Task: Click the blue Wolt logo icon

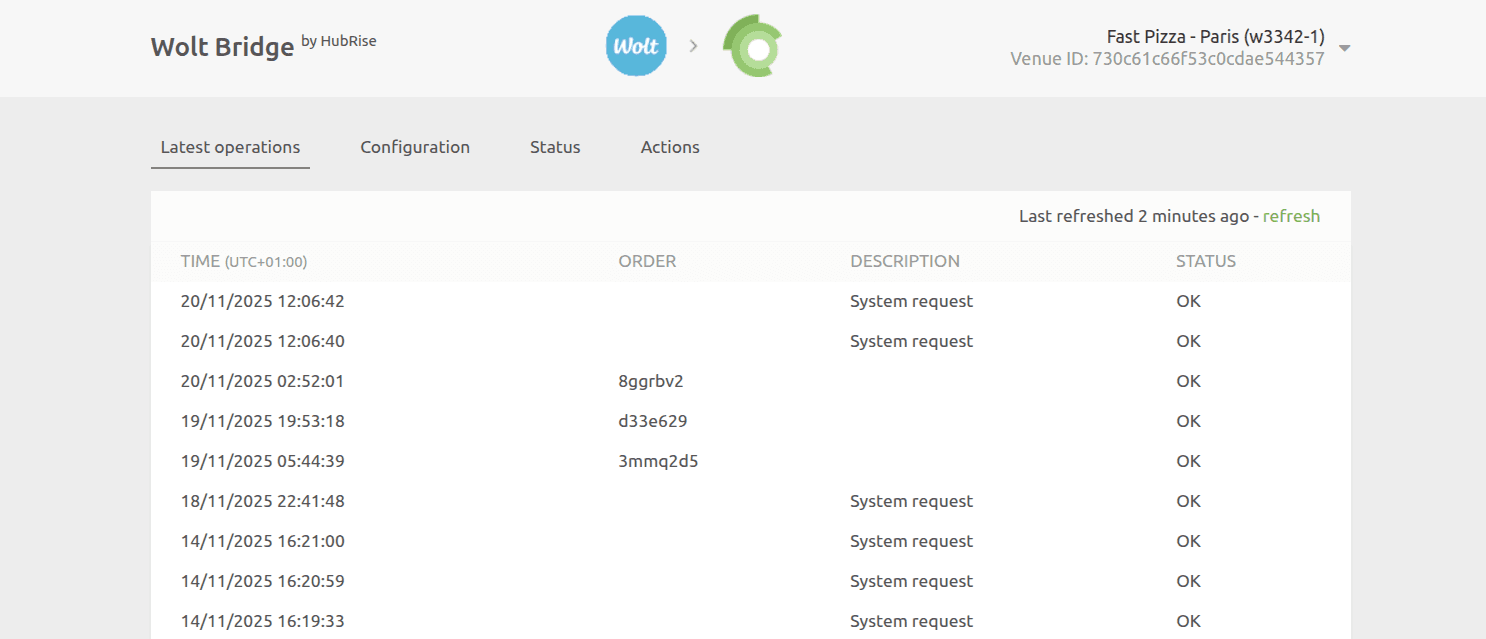Action: coord(636,46)
